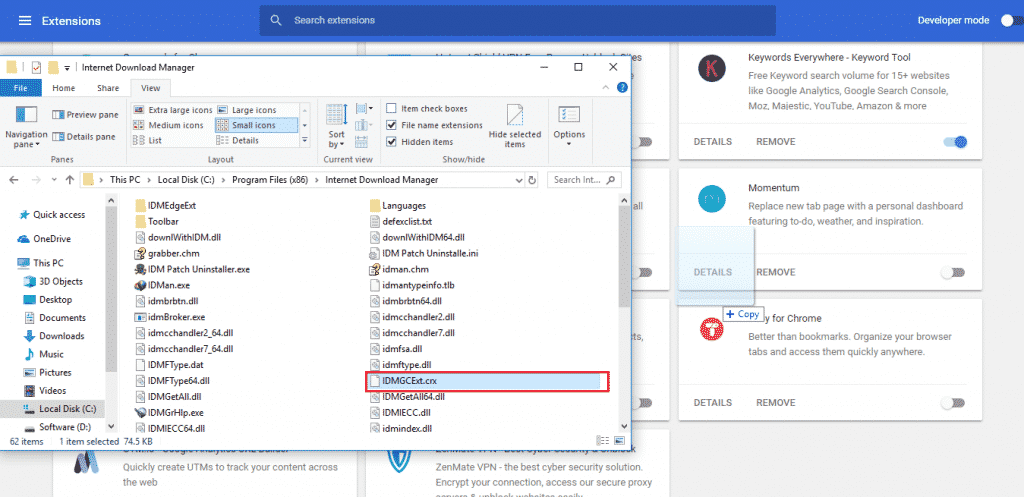Viewport: 1024px width, 497px height.
Task: Uncheck File name extensions checkbox
Action: pos(392,125)
